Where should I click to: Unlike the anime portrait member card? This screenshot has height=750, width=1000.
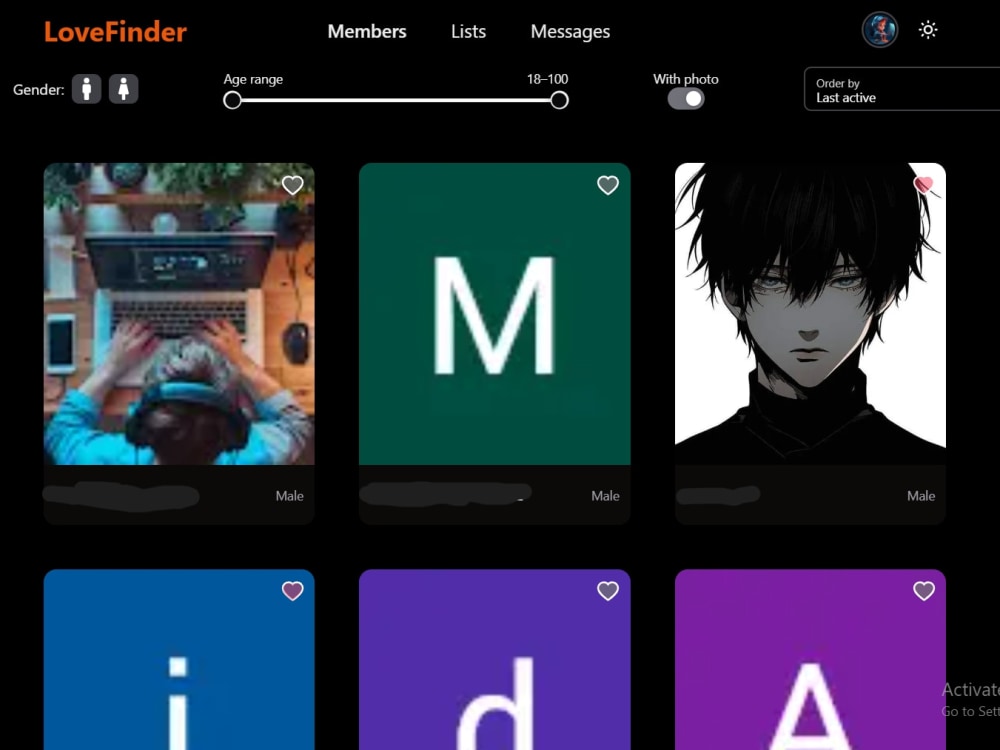click(923, 185)
